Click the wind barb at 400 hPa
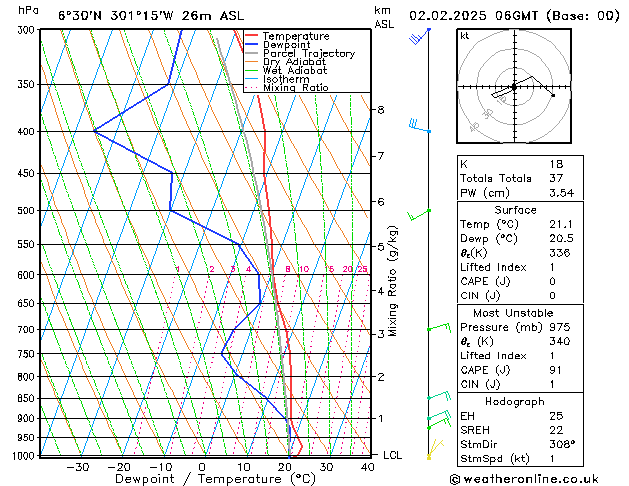This screenshot has height=486, width=629. (419, 125)
